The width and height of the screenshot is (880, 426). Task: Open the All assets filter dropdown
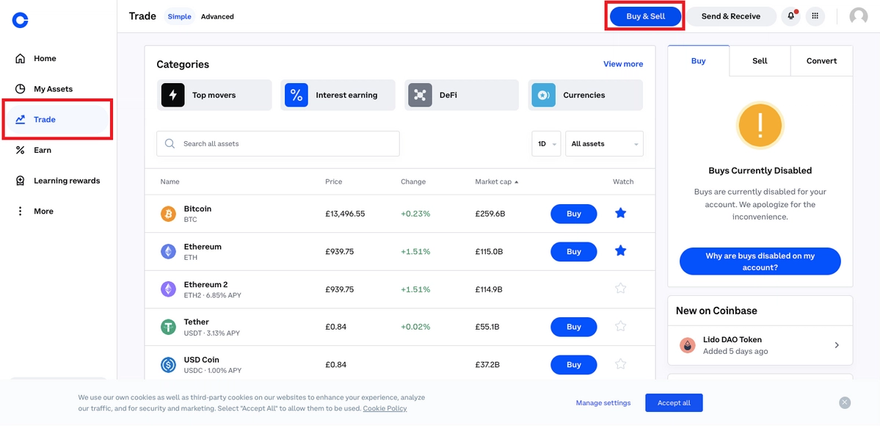tap(604, 144)
